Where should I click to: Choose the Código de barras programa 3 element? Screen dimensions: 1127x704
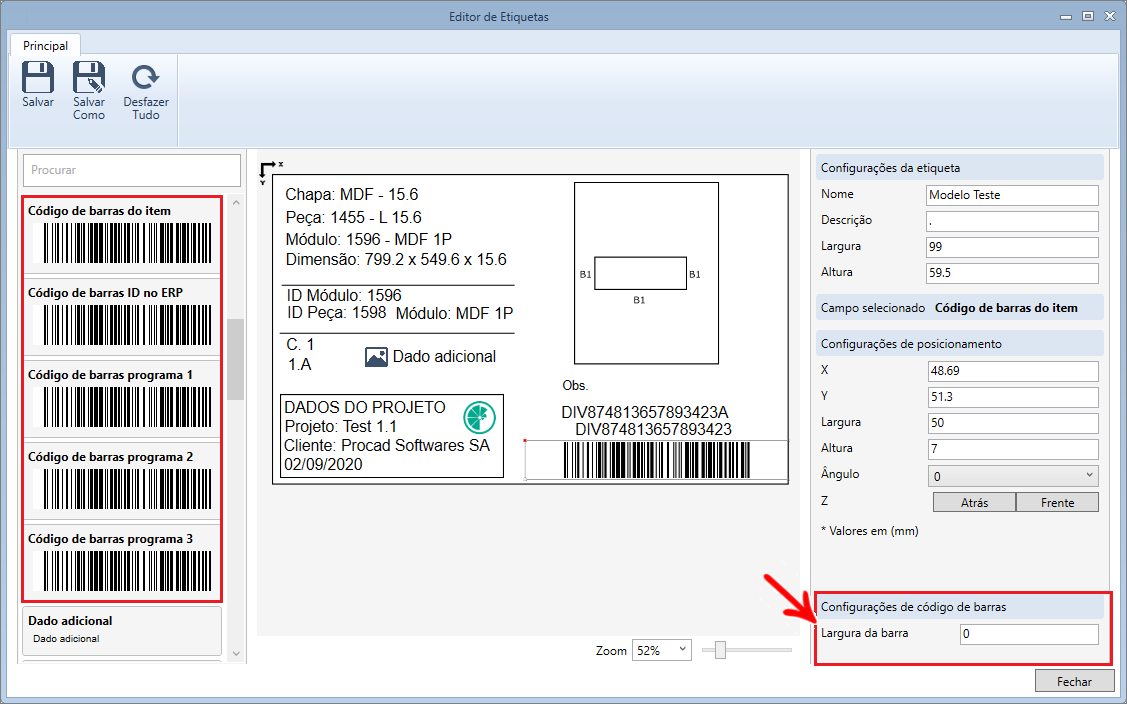pos(122,562)
